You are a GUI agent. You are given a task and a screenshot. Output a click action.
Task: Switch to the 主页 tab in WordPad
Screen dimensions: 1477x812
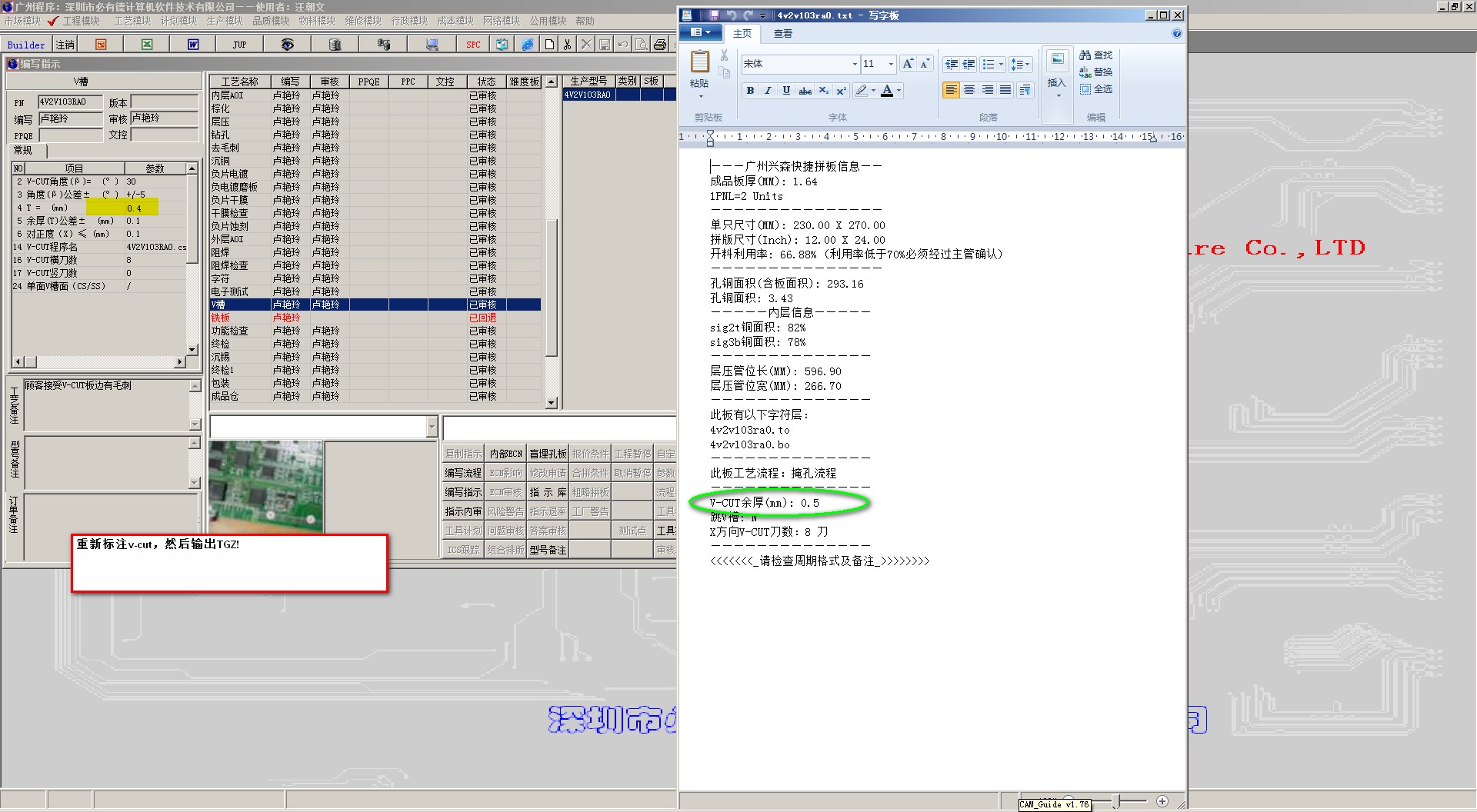point(742,33)
